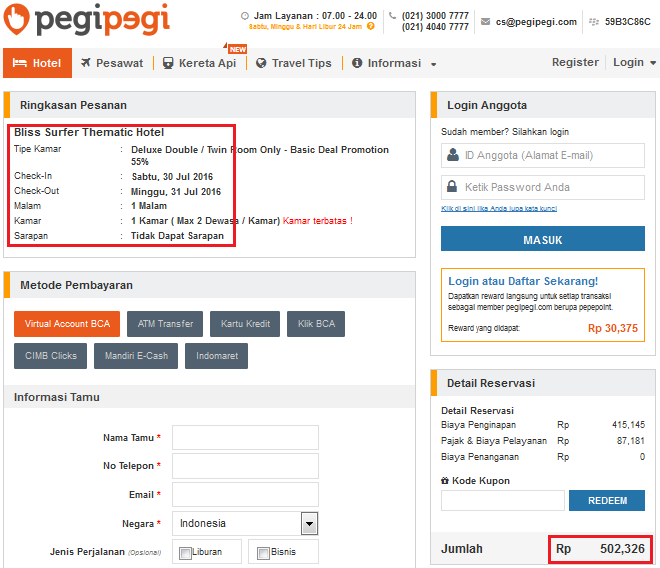Click the 415,145 Biaya Penginapan value

pos(628,425)
